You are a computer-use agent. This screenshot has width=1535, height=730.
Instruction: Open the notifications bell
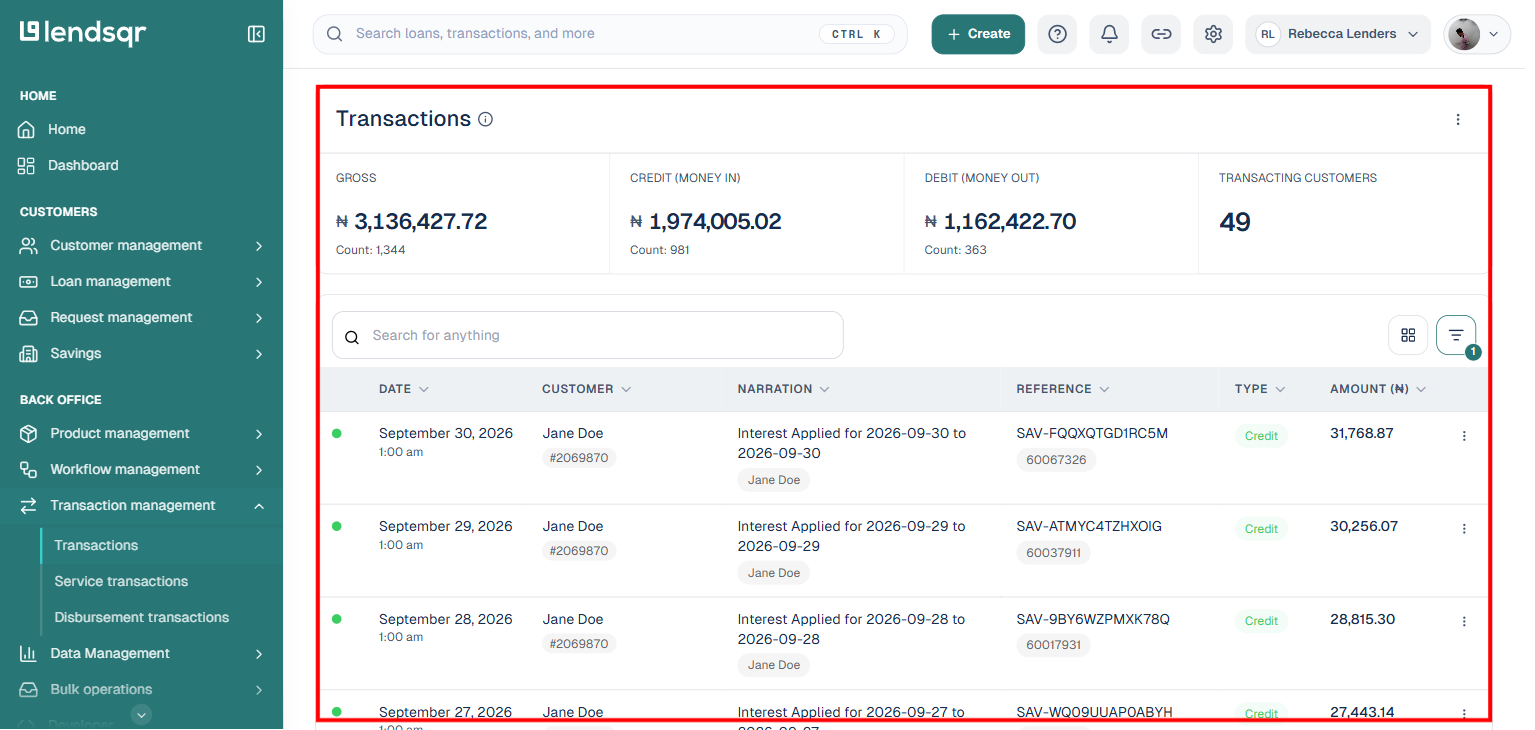[1109, 34]
